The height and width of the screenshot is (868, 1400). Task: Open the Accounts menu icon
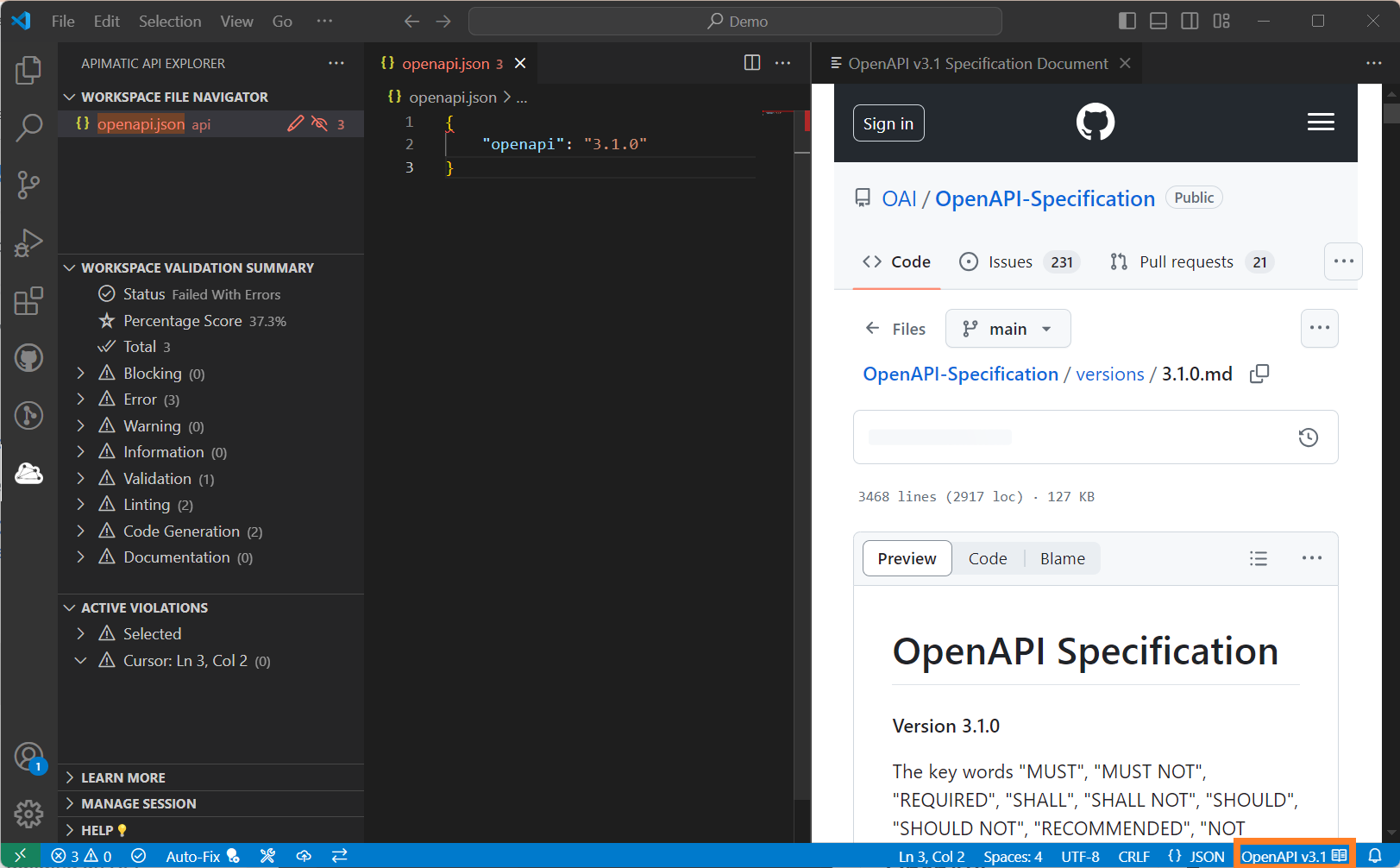[28, 757]
